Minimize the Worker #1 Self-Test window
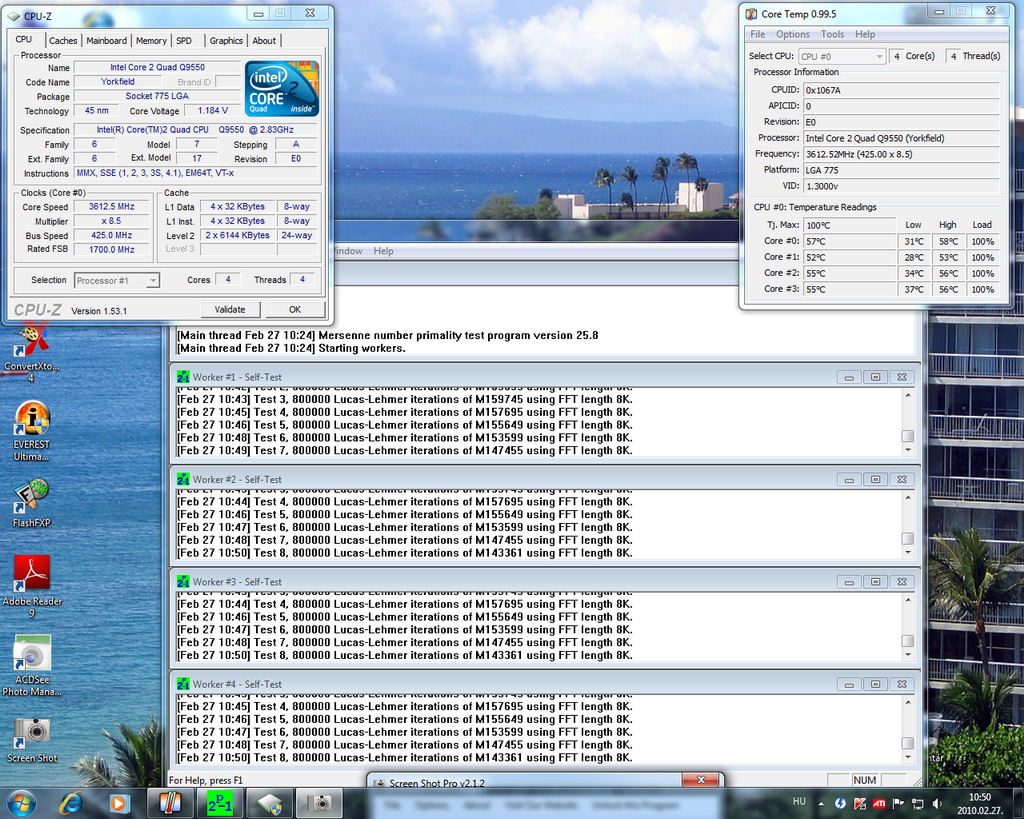The width and height of the screenshot is (1024, 819). point(849,377)
